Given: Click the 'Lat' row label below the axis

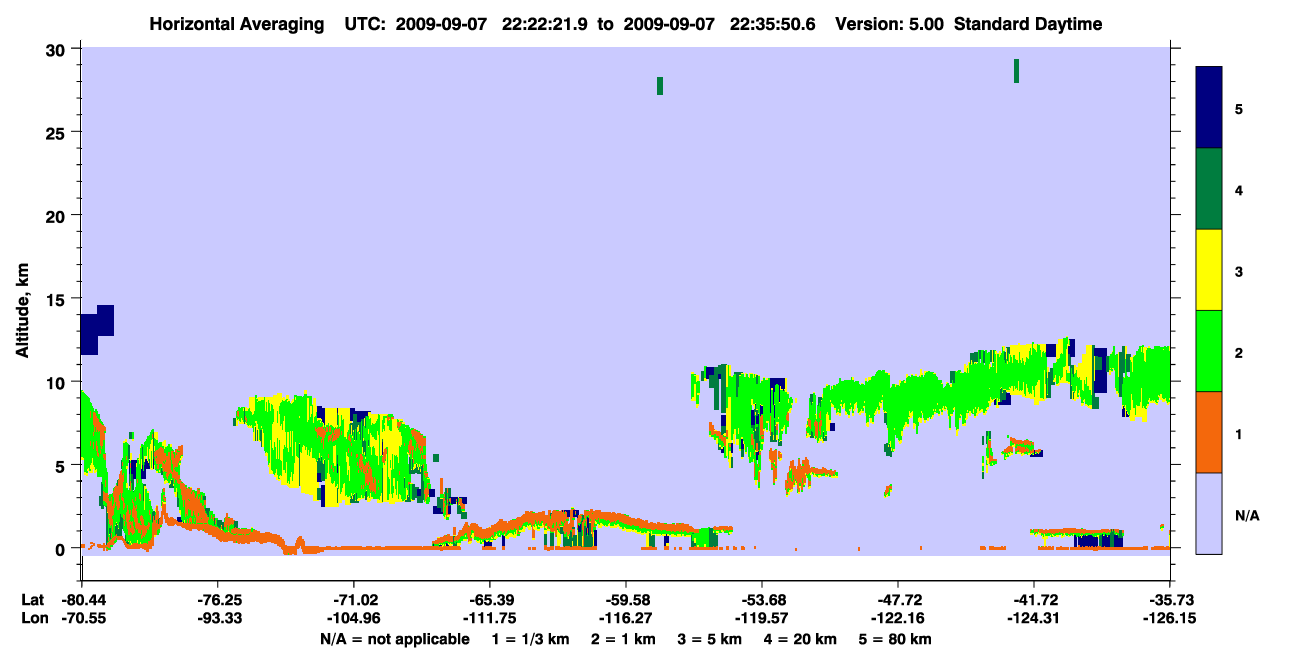Looking at the screenshot, I should (x=32, y=600).
